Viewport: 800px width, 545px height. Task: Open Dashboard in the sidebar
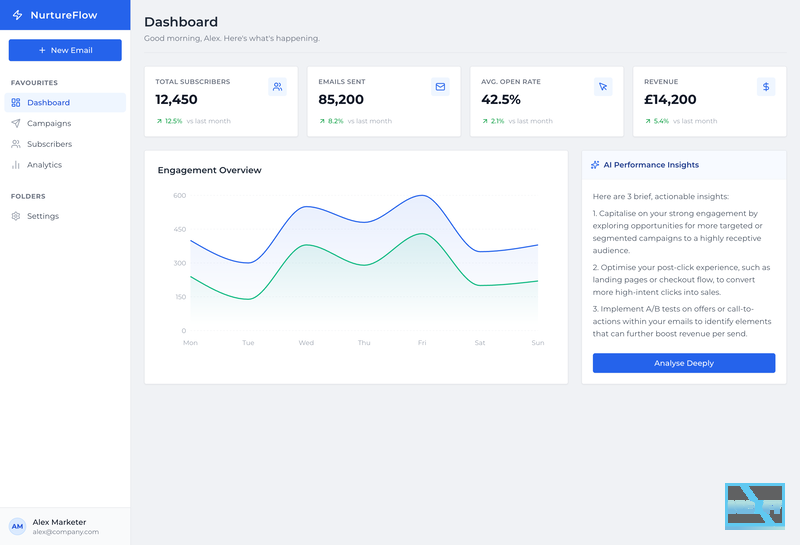coord(65,103)
